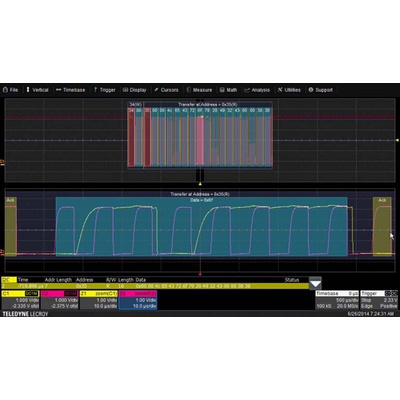Click the decode table down-arrow button
The image size is (400, 400).
point(315,284)
